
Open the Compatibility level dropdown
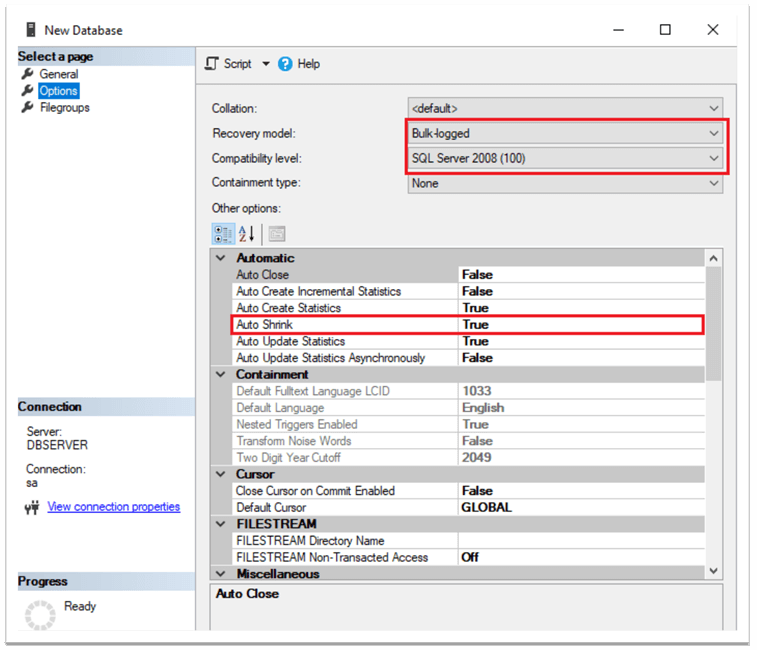tap(565, 158)
